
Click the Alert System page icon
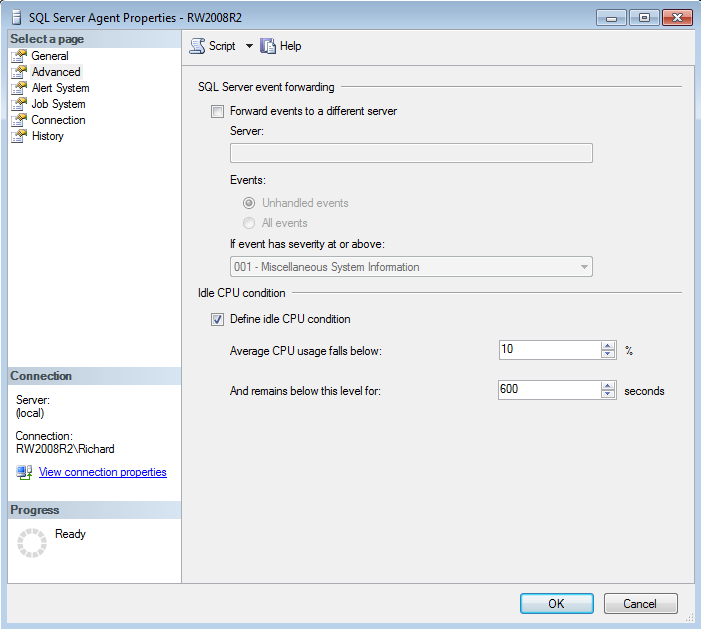(18, 88)
